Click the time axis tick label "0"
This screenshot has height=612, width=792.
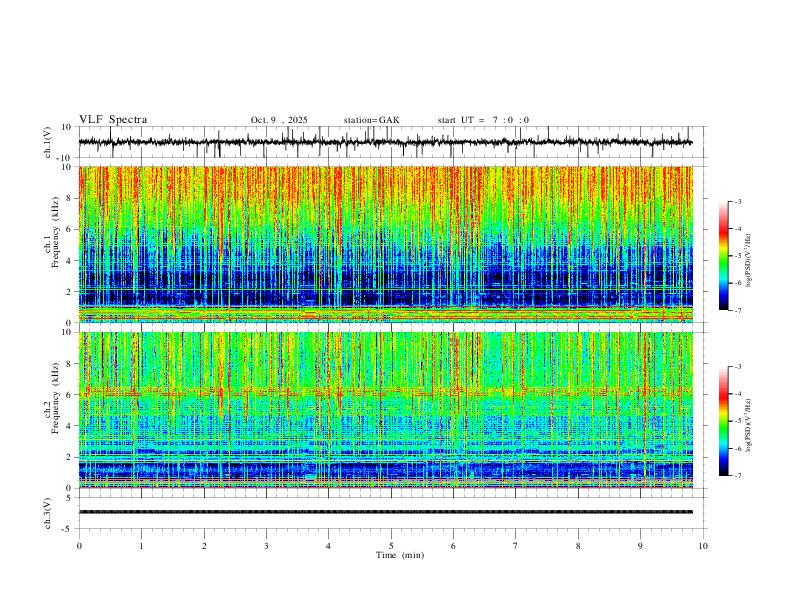tap(79, 546)
